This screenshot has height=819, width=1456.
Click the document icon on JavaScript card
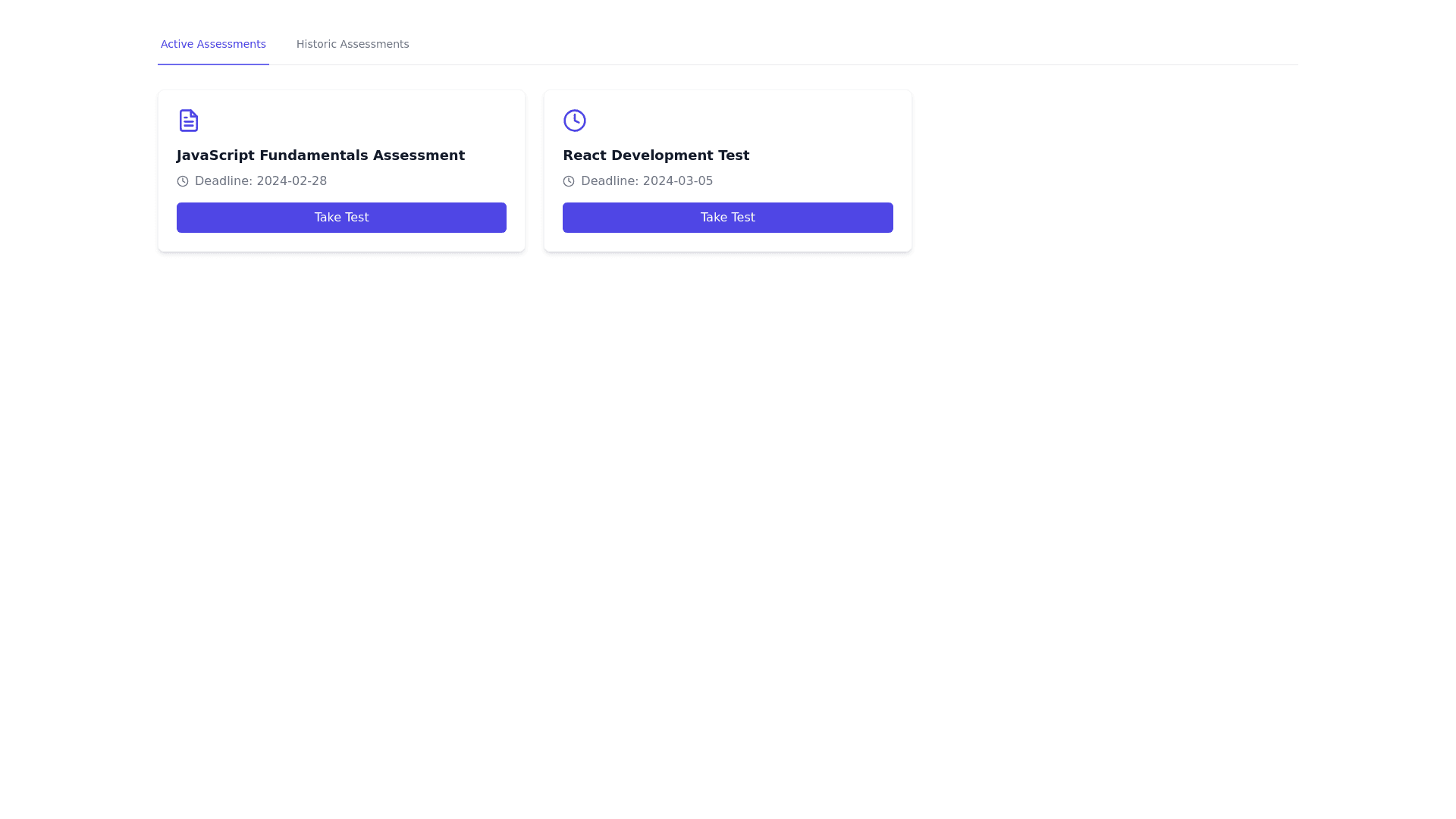click(188, 120)
